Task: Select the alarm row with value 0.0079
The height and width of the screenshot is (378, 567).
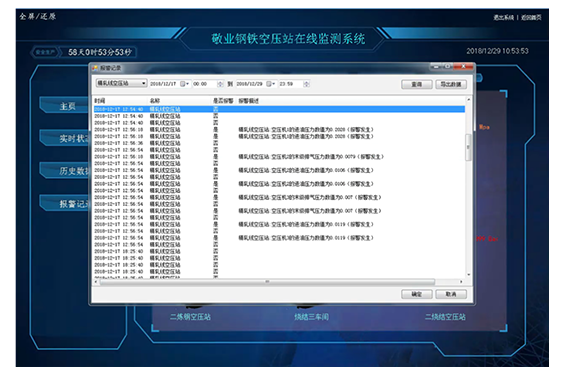Action: pyautogui.click(x=279, y=157)
